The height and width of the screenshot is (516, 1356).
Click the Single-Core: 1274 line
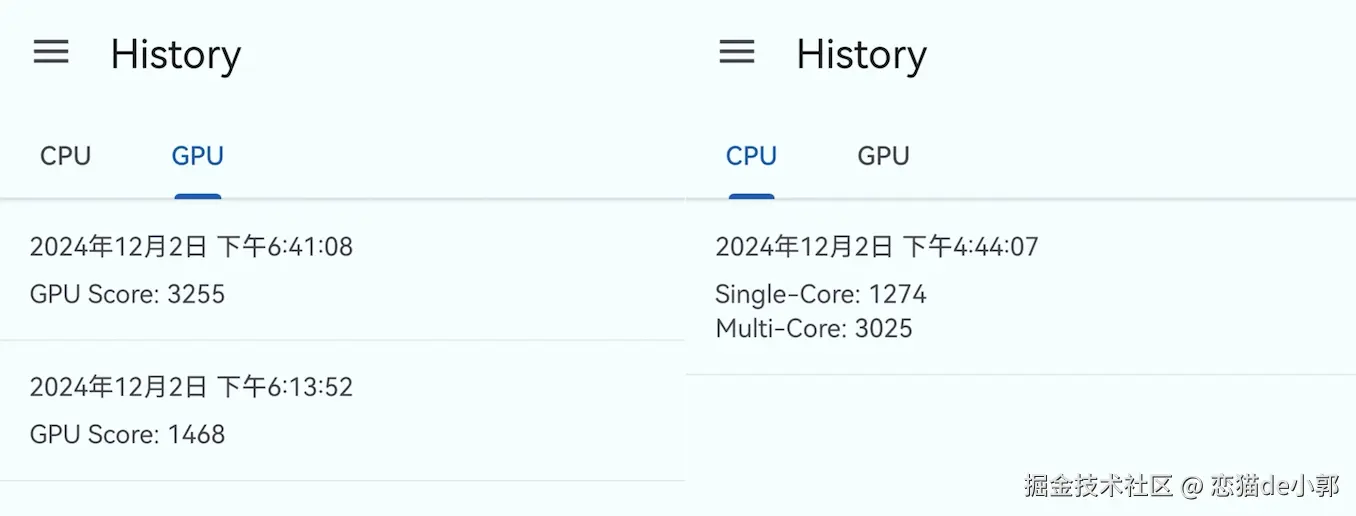pos(820,294)
